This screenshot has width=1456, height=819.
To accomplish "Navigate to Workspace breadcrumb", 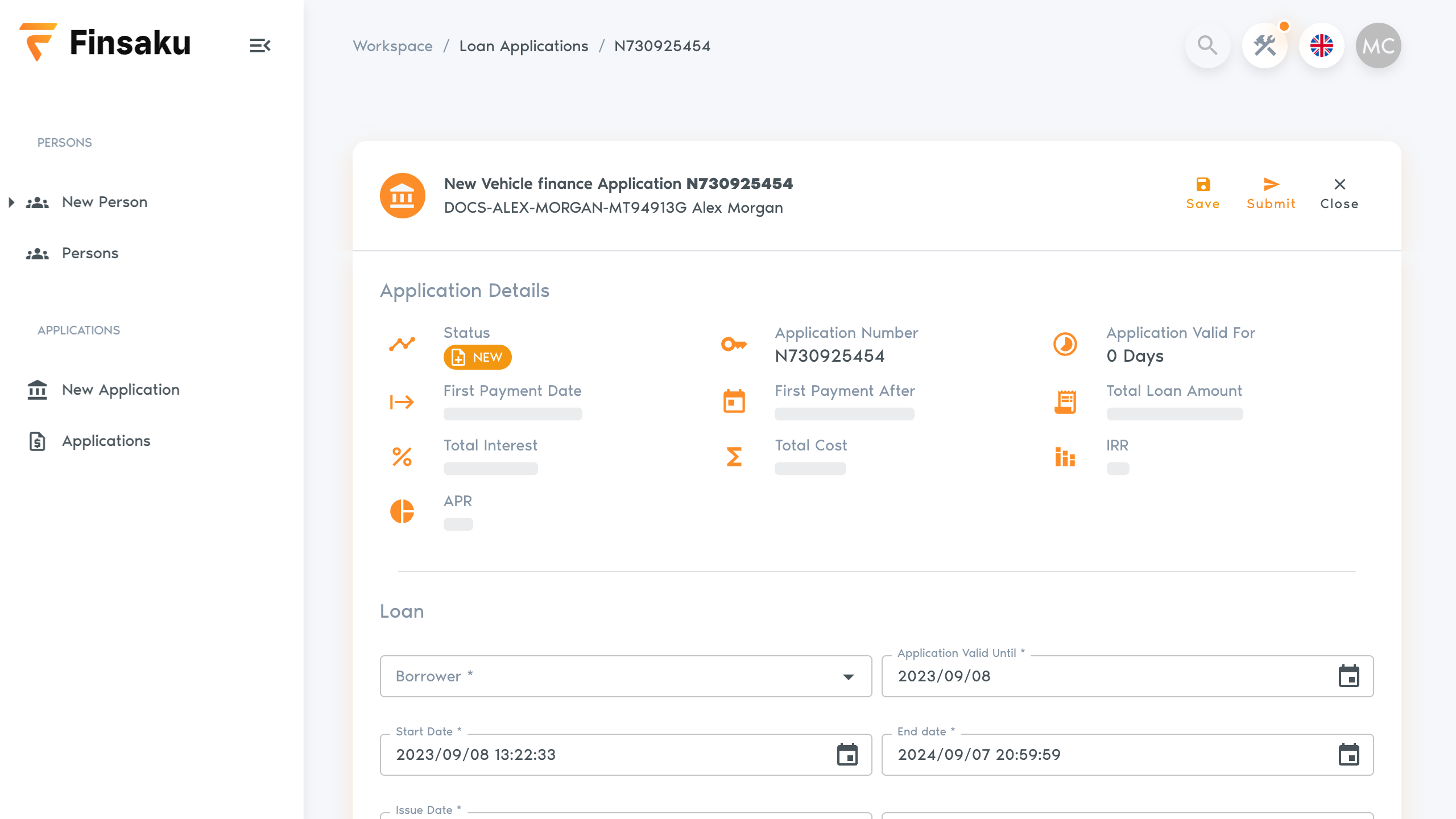I will click(x=392, y=46).
